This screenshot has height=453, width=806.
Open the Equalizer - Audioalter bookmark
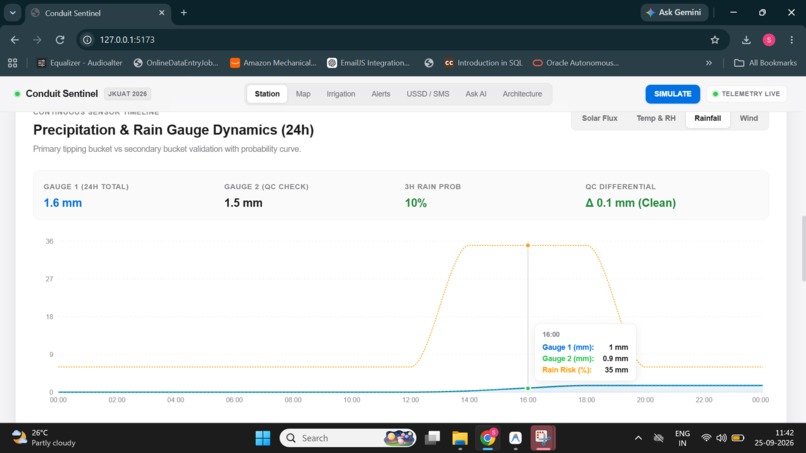(x=80, y=63)
